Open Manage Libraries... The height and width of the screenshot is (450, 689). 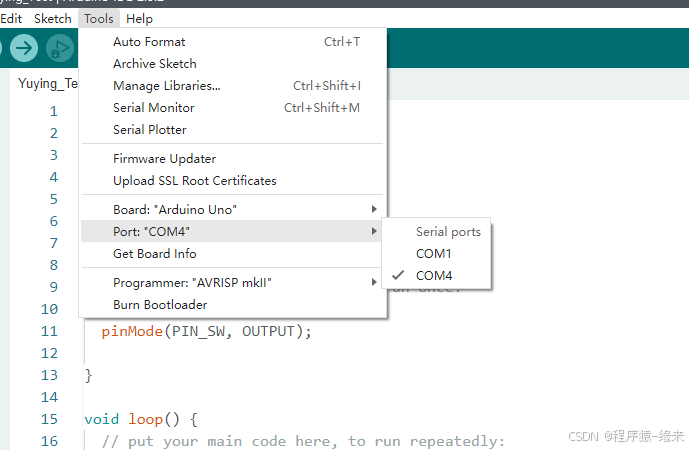point(233,86)
